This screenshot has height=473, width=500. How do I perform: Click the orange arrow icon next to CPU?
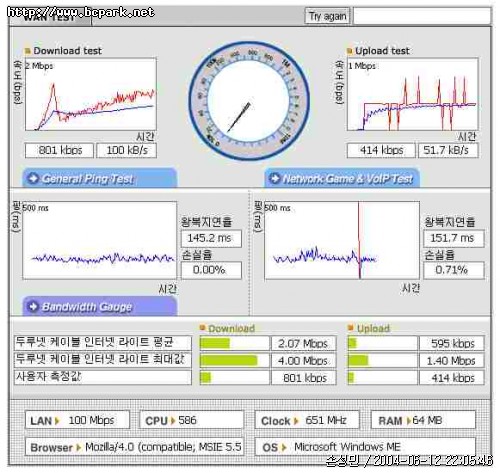click(x=173, y=421)
